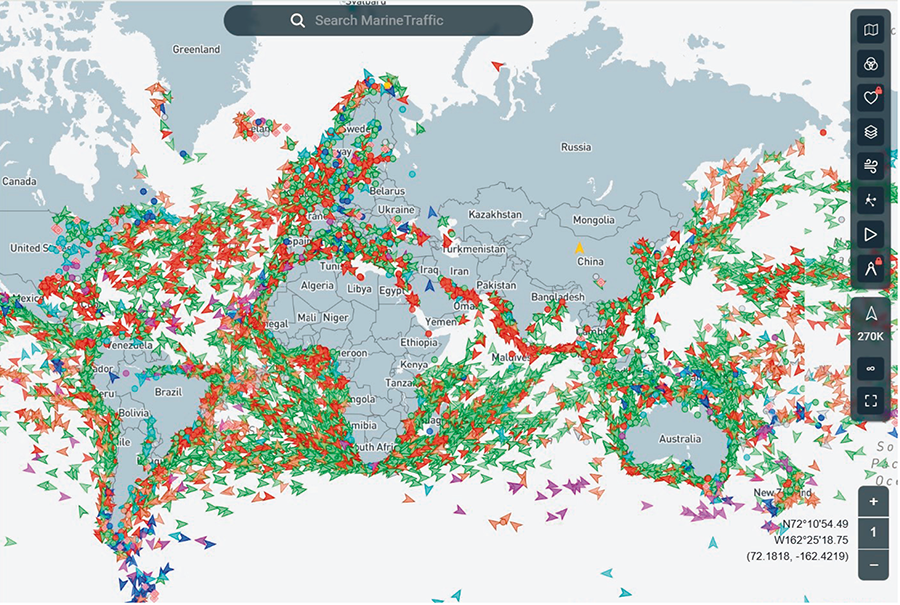The image size is (900, 605).
Task: Zoom in with the plus button
Action: click(873, 502)
